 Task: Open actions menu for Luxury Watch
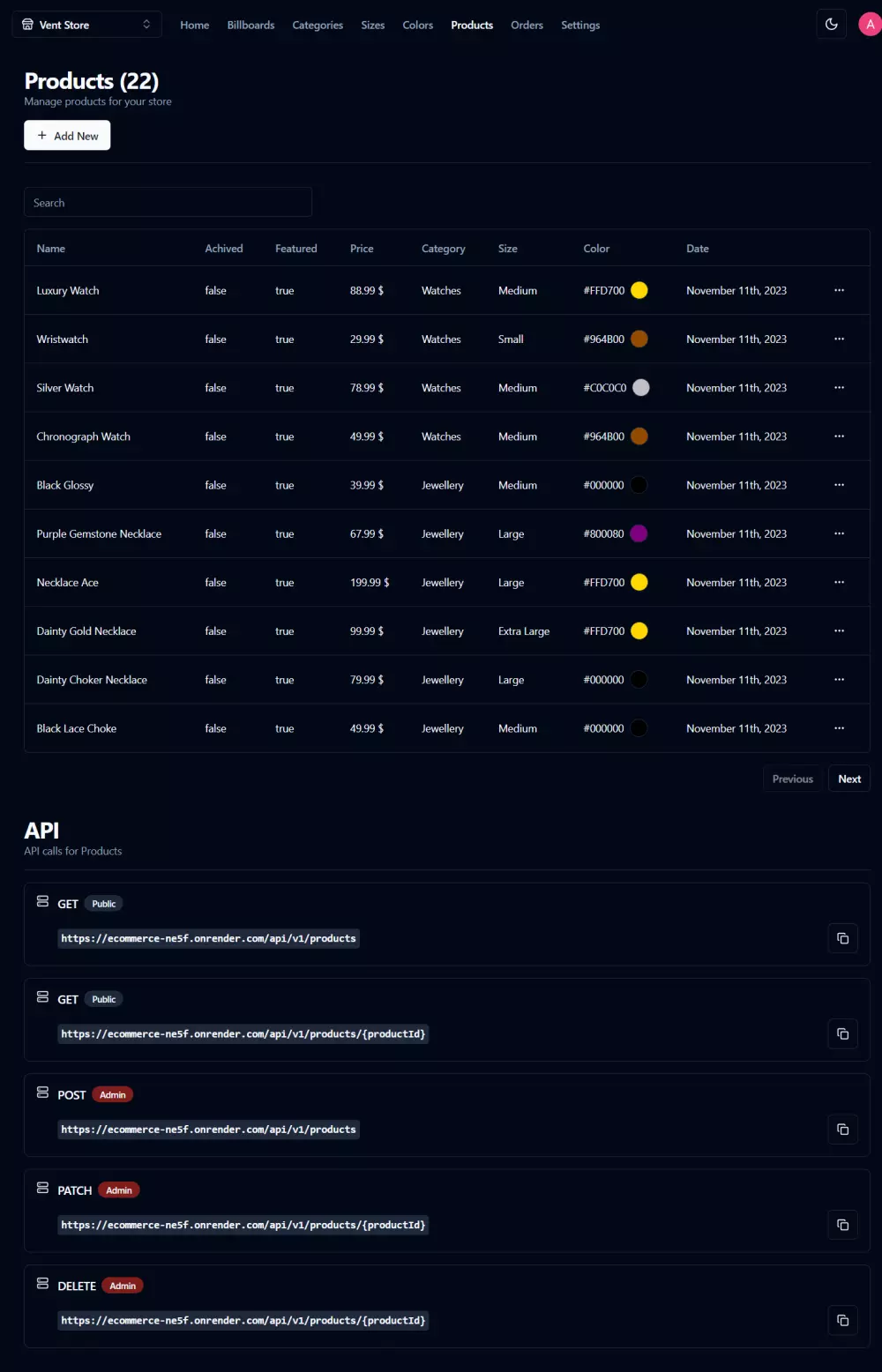(839, 290)
